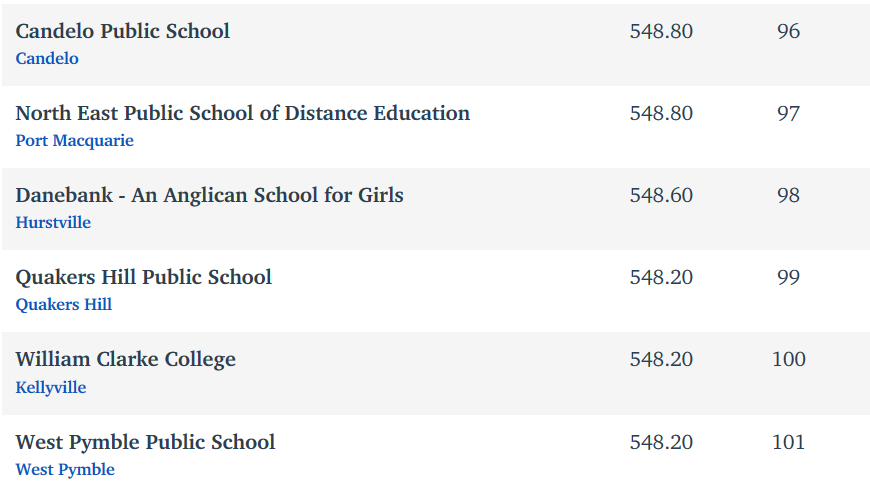Click score 548.60 for Danebank row
Screen dimensions: 870x501
click(661, 195)
